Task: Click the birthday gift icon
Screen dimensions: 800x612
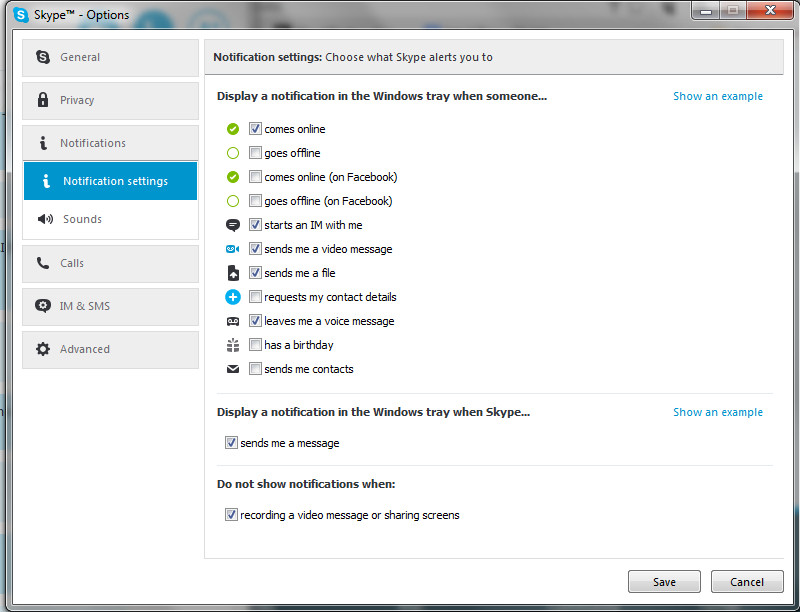Action: coord(233,345)
